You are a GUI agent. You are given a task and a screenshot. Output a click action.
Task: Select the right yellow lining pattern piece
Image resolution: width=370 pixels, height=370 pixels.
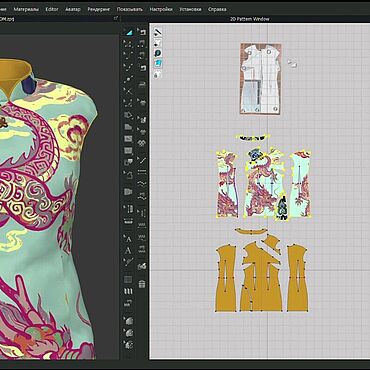point(297,278)
